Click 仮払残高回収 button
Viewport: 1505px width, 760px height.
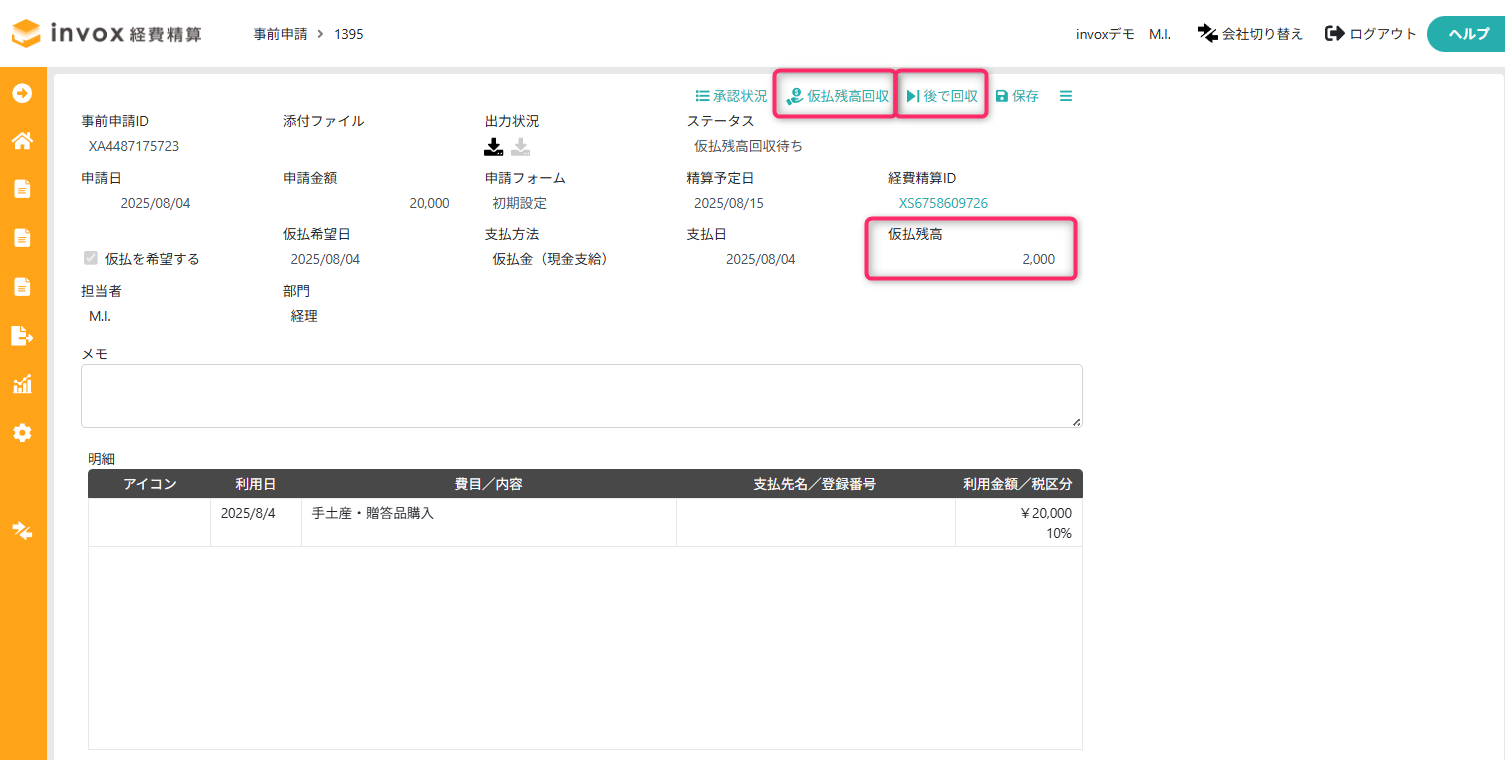838,96
